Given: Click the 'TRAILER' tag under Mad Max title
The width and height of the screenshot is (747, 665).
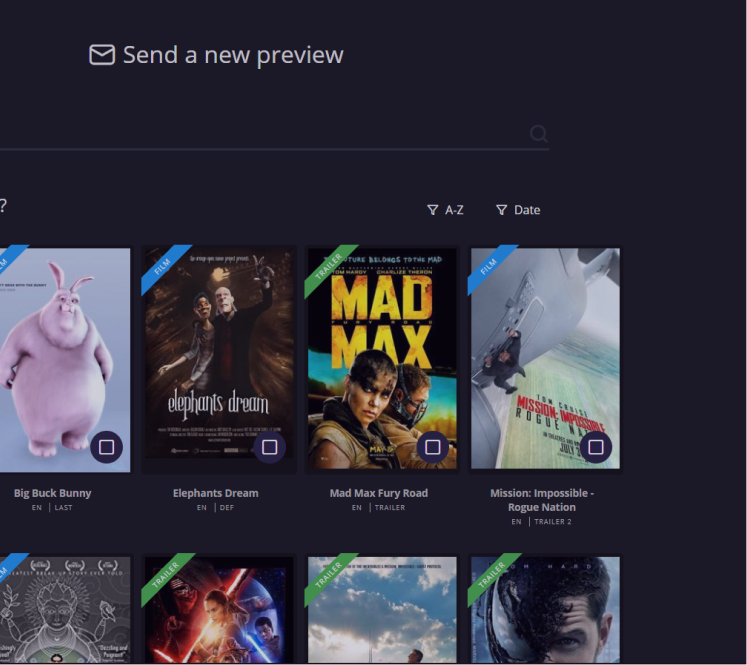Looking at the screenshot, I should coord(390,508).
